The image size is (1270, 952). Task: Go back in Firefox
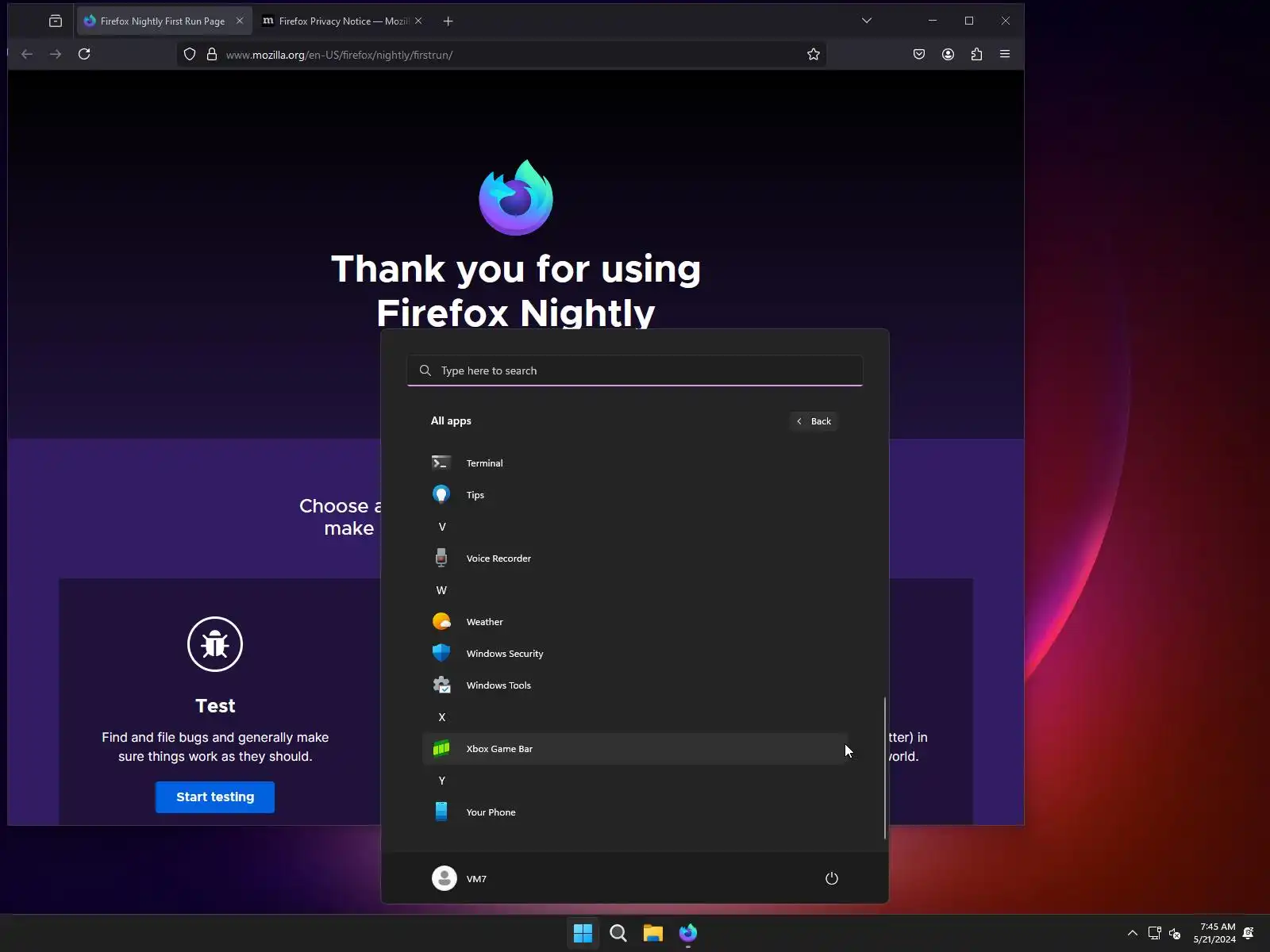click(x=27, y=54)
